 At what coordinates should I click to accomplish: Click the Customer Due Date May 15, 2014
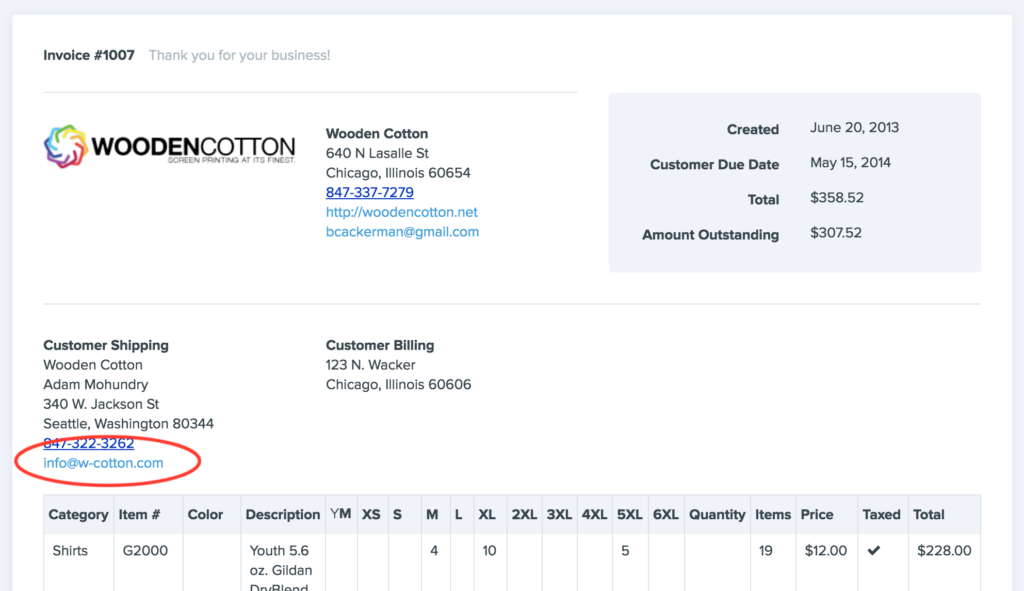(x=850, y=163)
